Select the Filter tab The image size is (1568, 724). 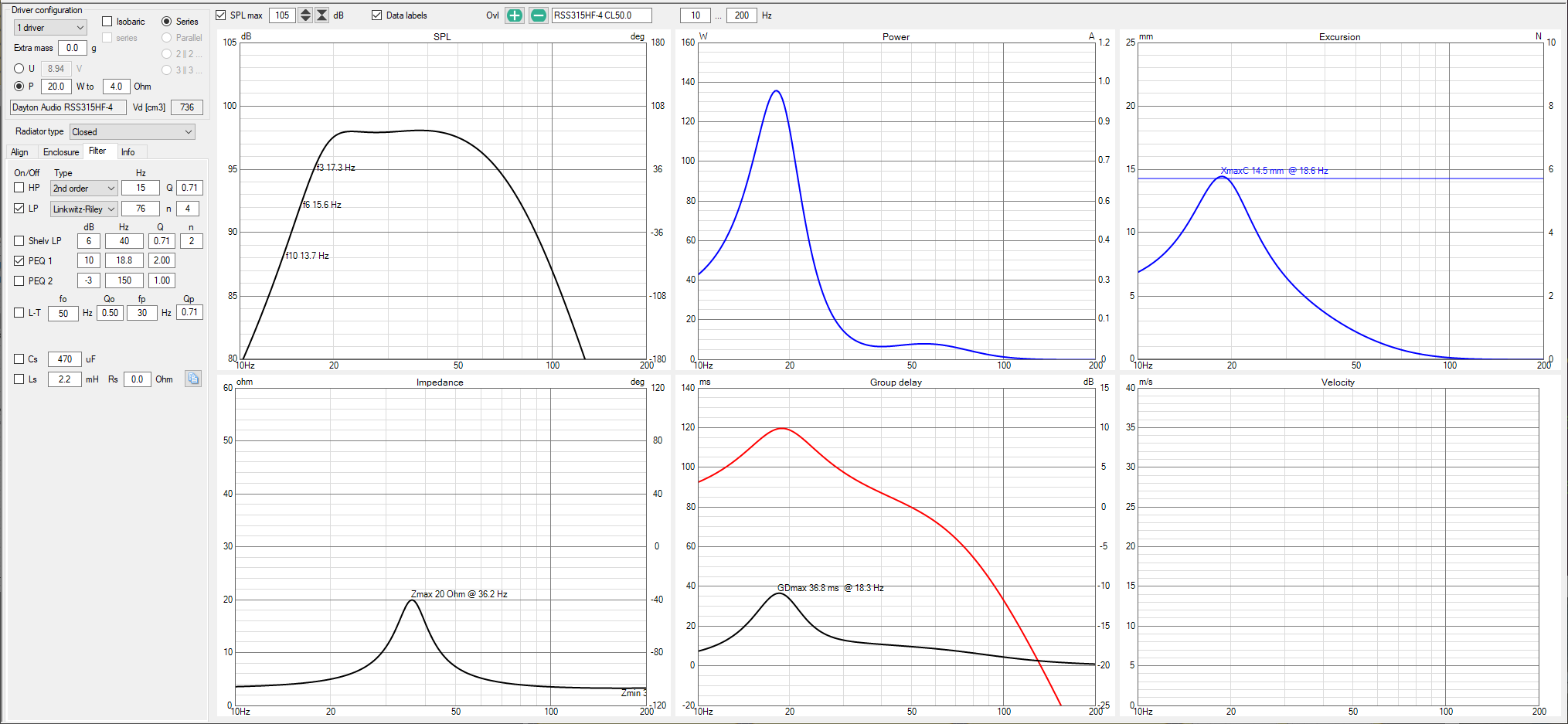click(98, 151)
